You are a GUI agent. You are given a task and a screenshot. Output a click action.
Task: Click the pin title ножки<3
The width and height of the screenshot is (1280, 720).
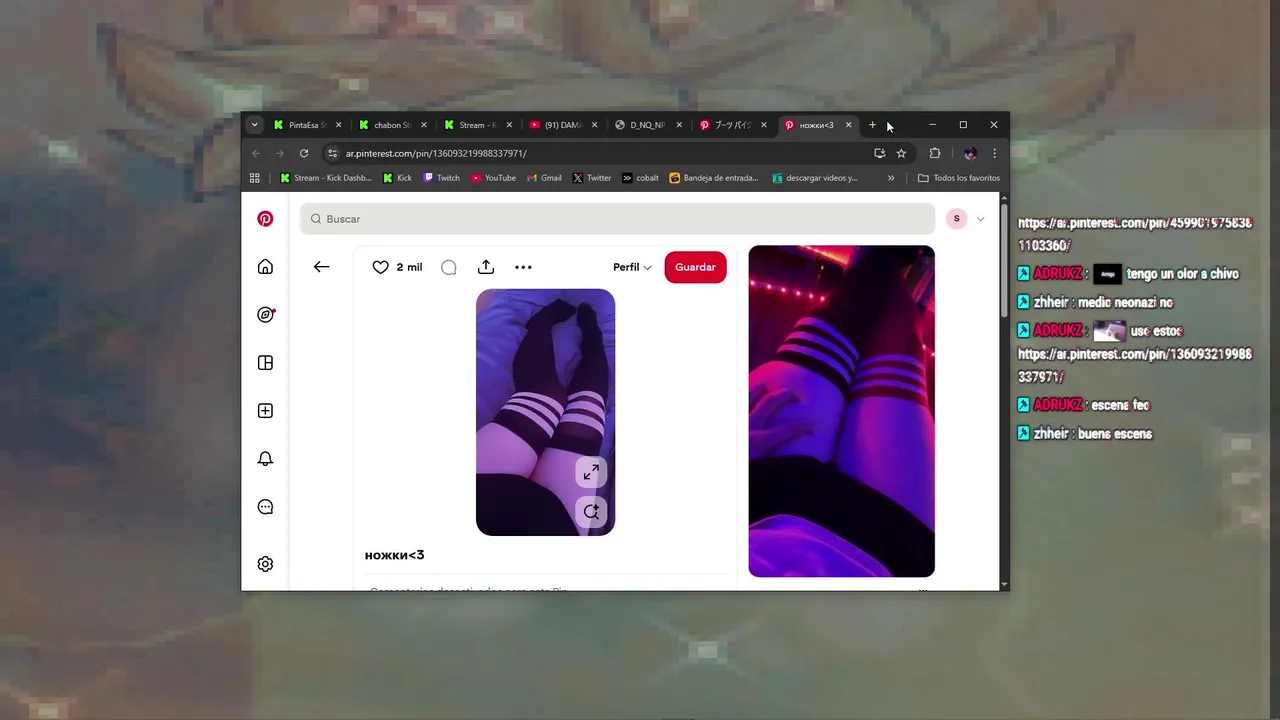[x=394, y=555]
